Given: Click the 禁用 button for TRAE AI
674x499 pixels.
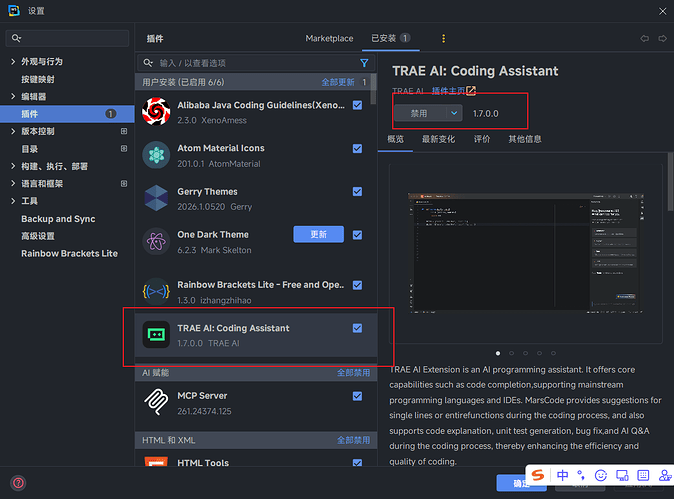Looking at the screenshot, I should (x=420, y=113).
